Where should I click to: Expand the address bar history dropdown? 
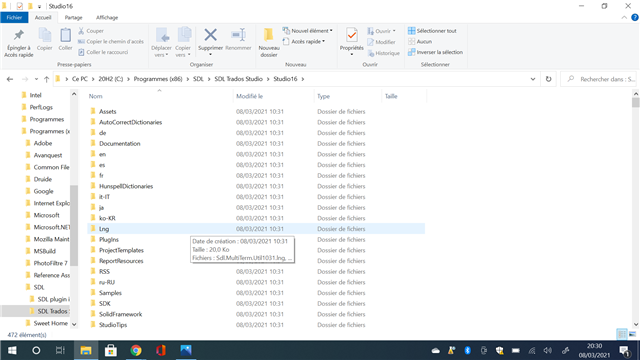tap(533, 79)
